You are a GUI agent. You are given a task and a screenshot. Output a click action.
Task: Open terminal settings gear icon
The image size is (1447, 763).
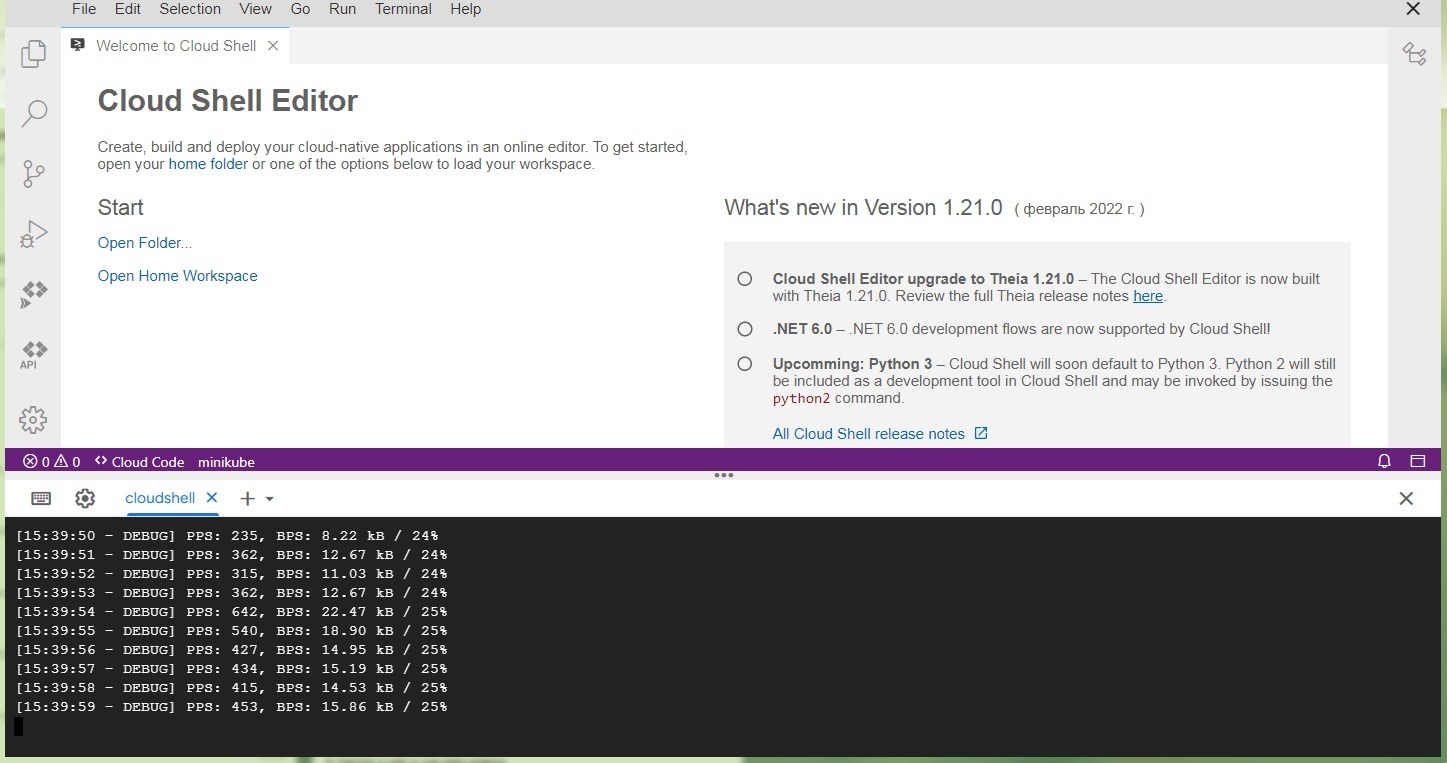point(85,498)
